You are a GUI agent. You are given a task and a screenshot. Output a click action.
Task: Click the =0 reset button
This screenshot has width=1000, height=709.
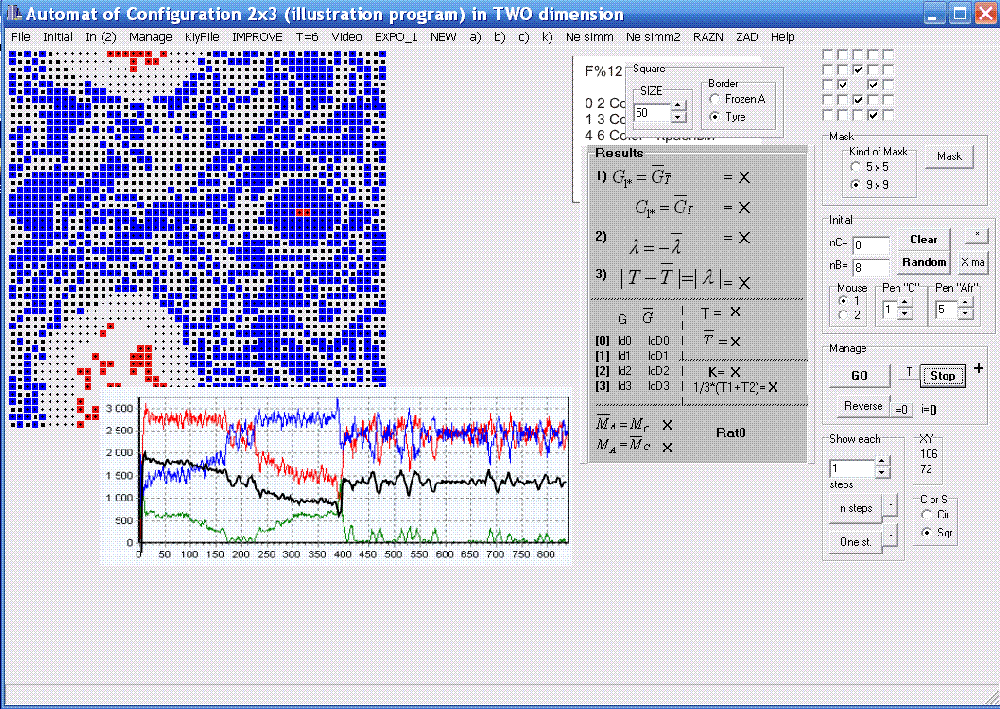(901, 410)
